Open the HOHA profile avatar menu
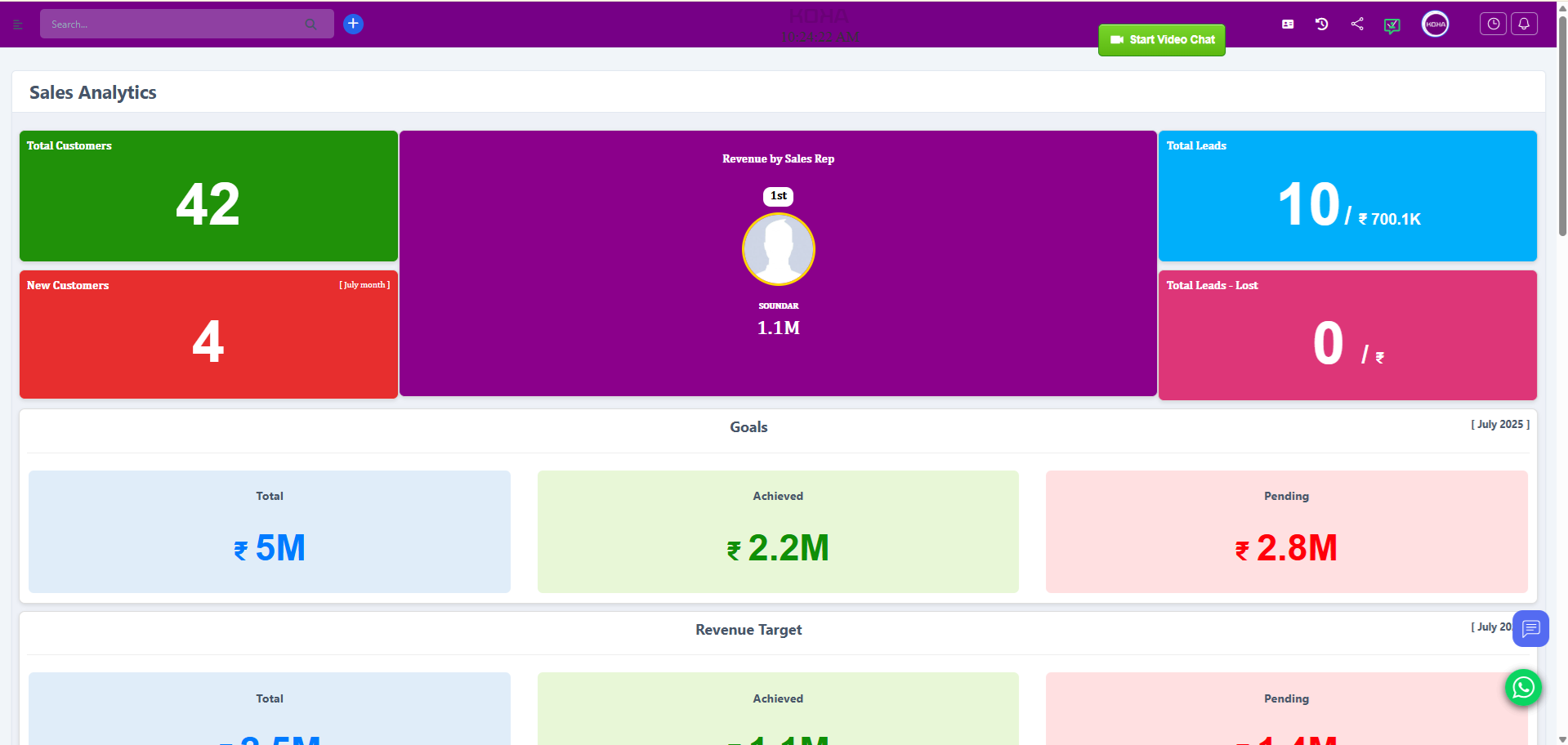 click(x=1435, y=25)
